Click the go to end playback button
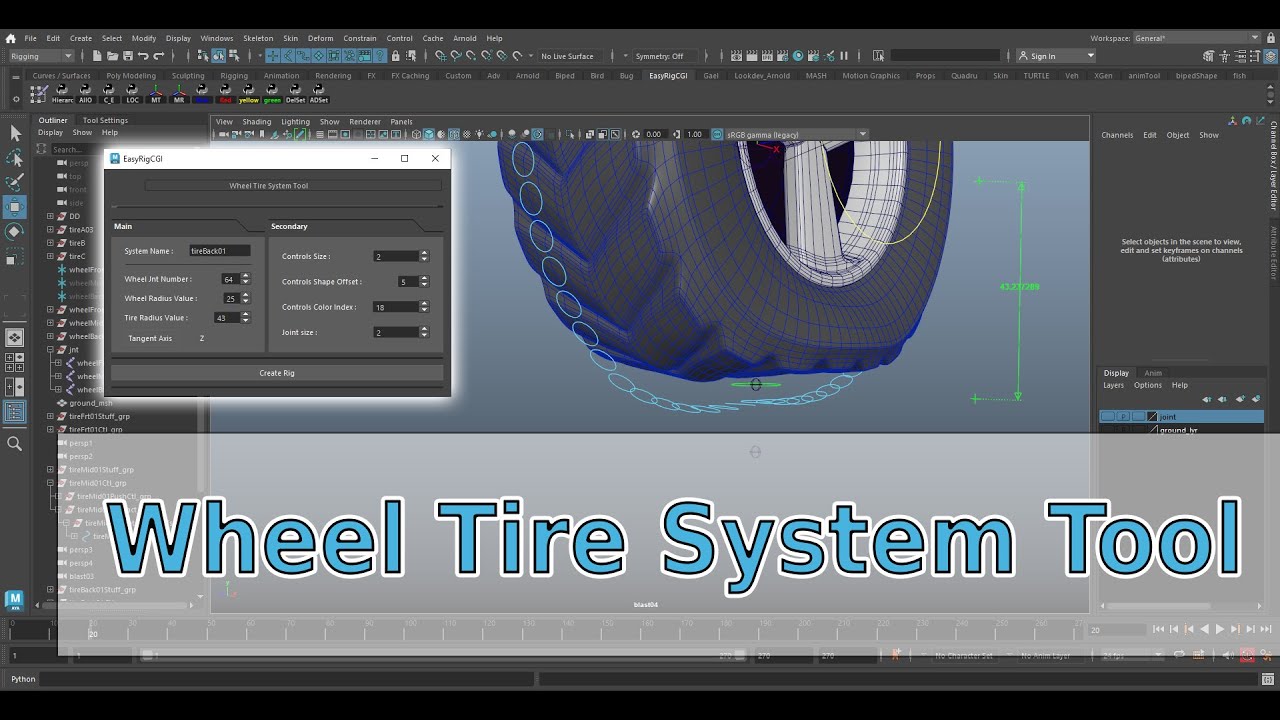The width and height of the screenshot is (1280, 720). click(x=1264, y=629)
